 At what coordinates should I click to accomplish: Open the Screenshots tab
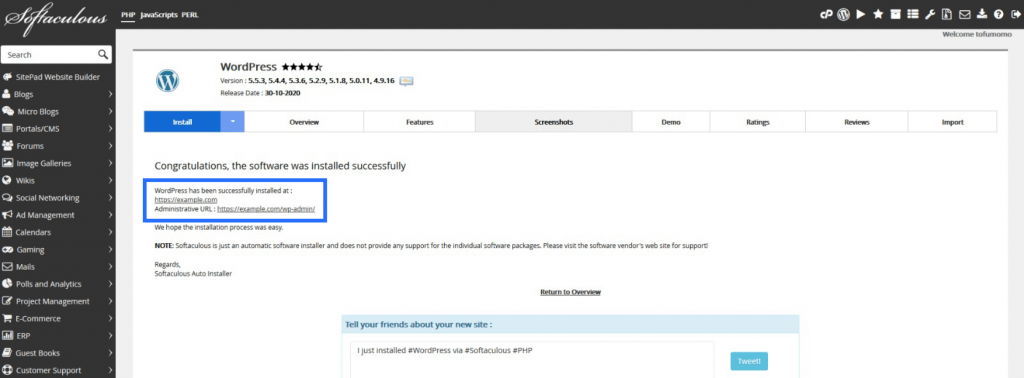[554, 122]
